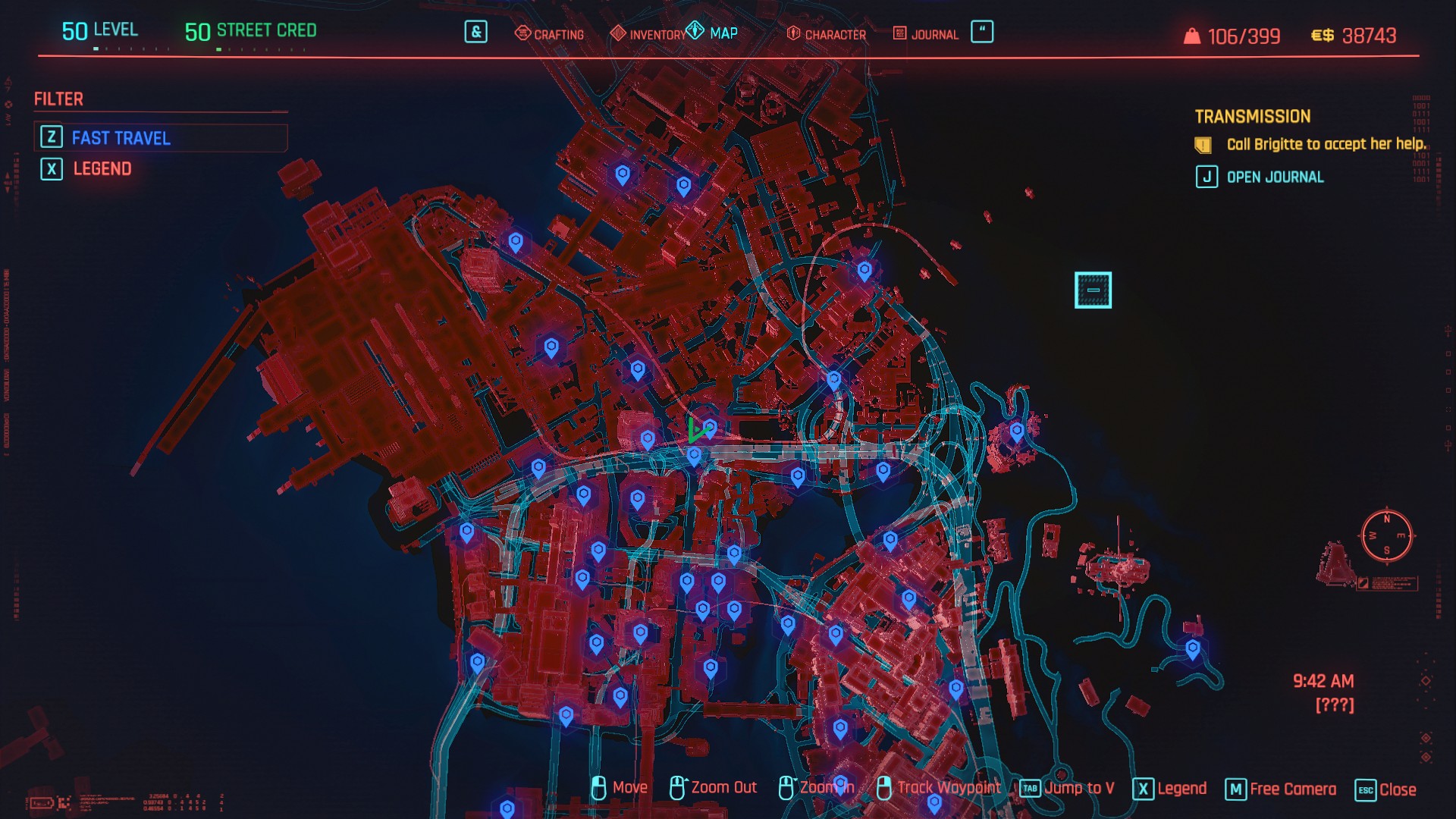
Task: Click Jump to V option
Action: point(1078,789)
